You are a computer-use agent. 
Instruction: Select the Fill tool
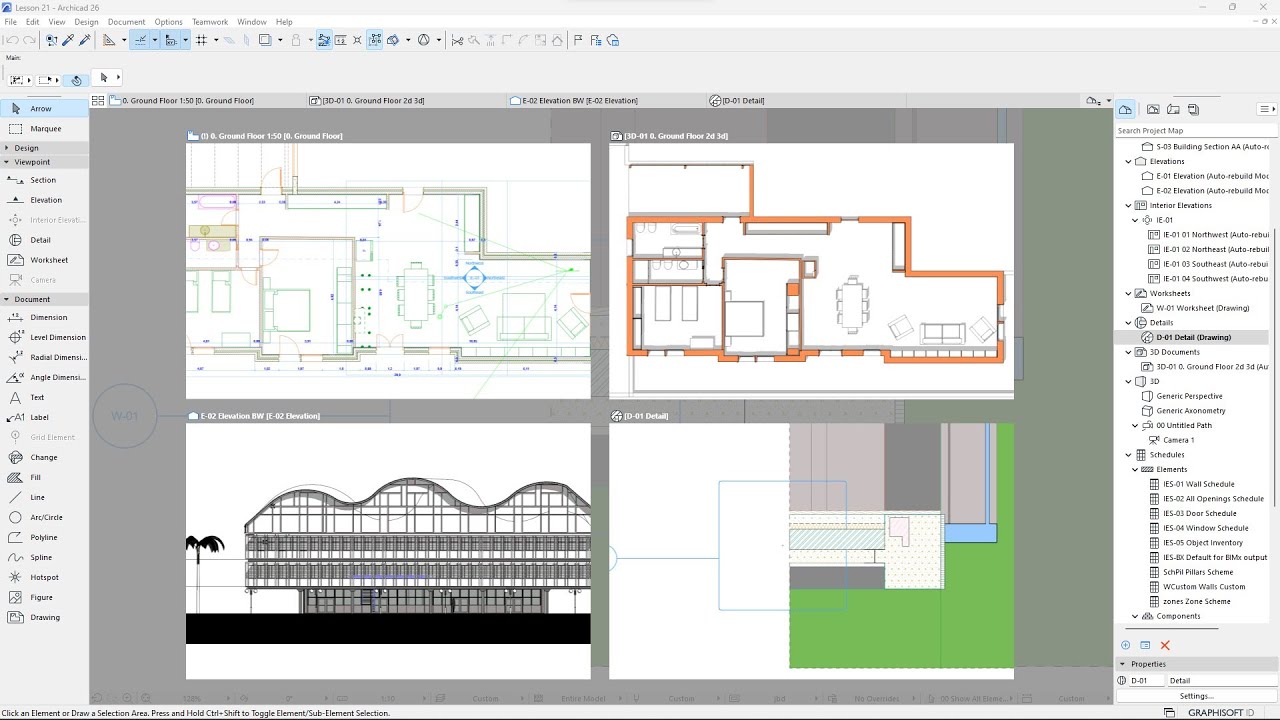(x=44, y=477)
